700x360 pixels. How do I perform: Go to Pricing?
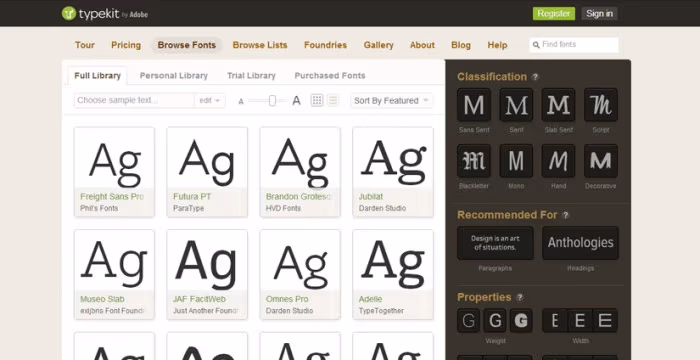[126, 45]
